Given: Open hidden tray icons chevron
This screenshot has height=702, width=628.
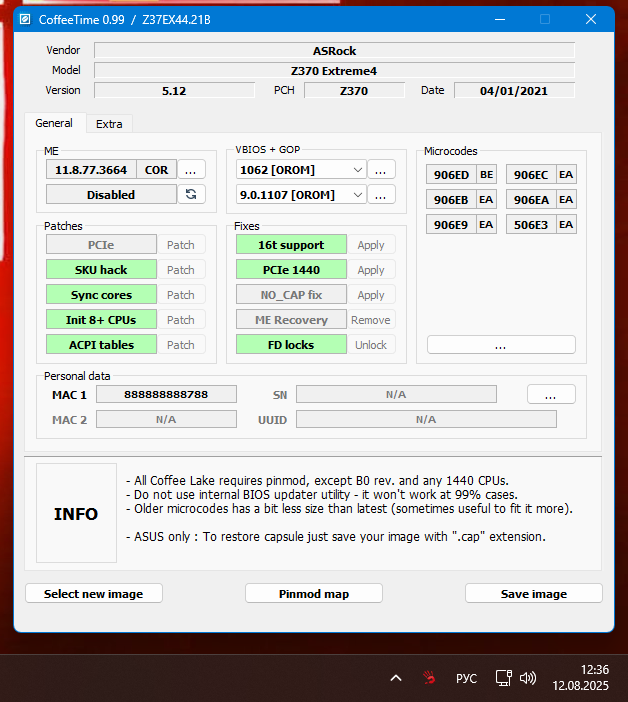Looking at the screenshot, I should 396,678.
